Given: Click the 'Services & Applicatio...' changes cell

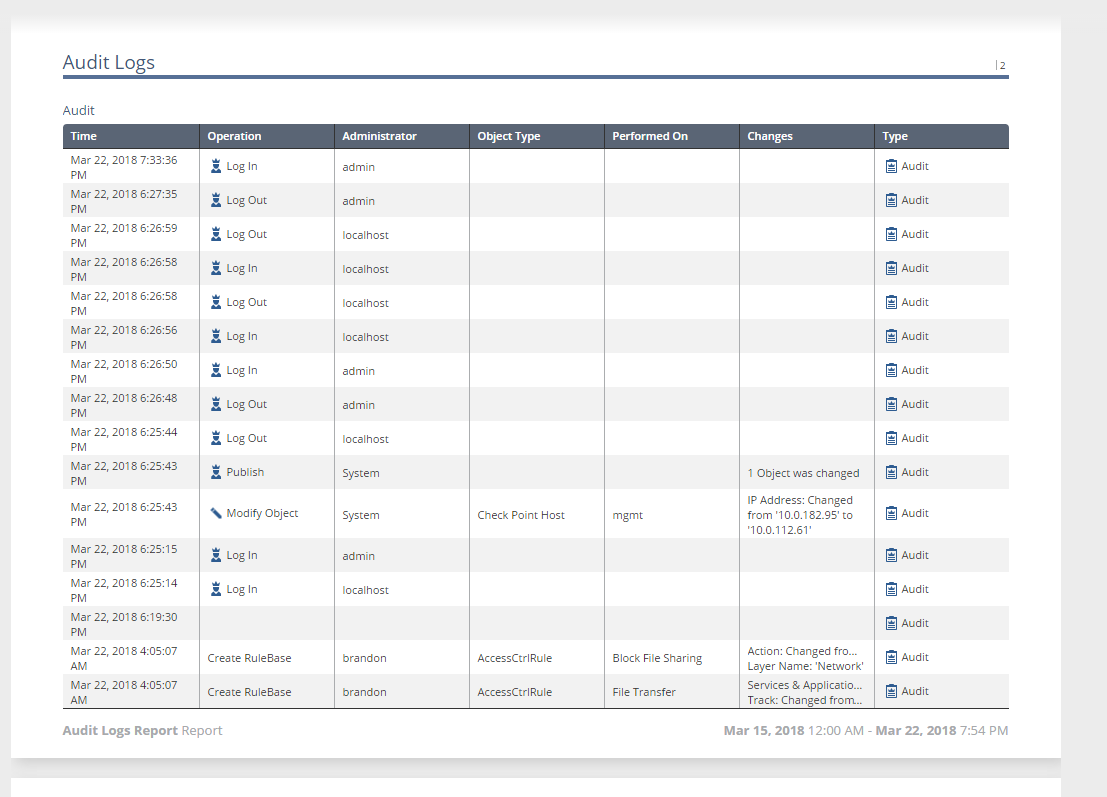Looking at the screenshot, I should coord(805,692).
